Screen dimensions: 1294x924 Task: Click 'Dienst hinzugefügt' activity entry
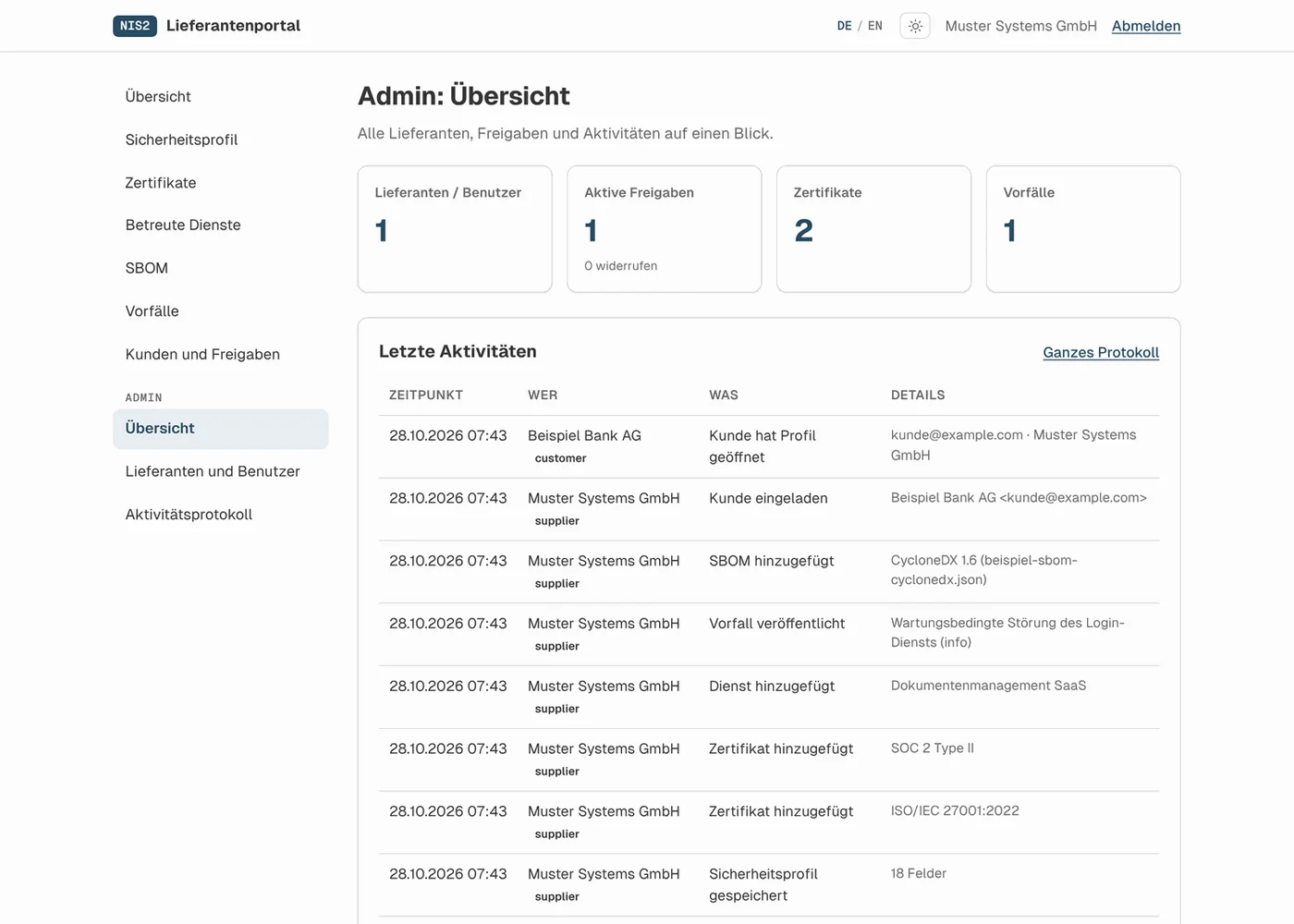tap(772, 686)
